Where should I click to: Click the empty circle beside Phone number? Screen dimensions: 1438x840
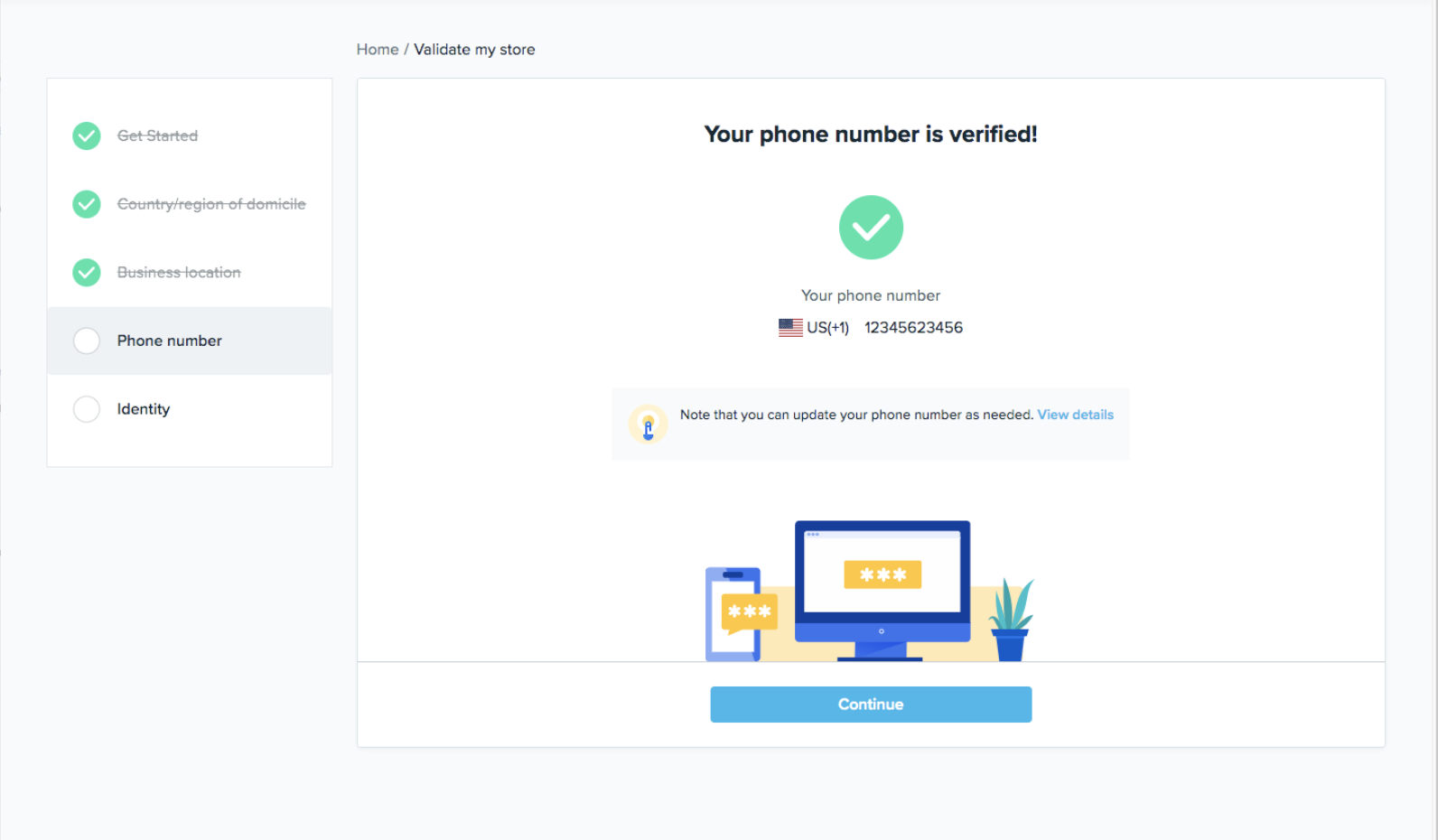click(x=87, y=341)
